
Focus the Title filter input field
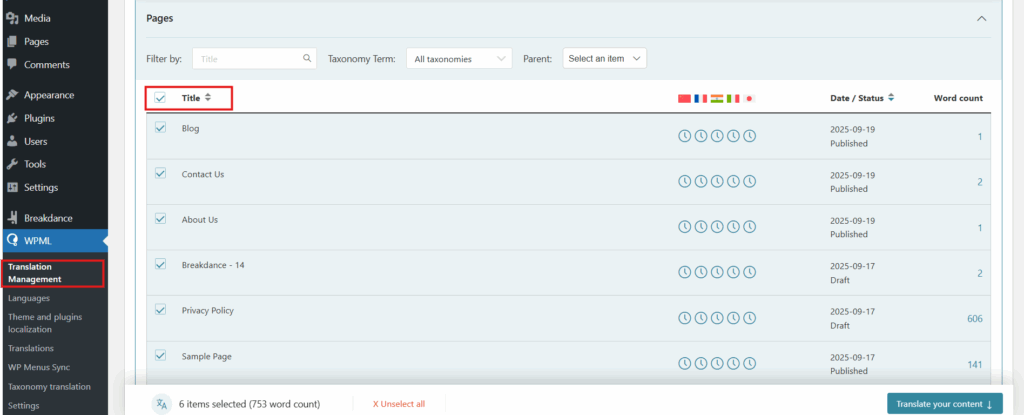coord(248,59)
